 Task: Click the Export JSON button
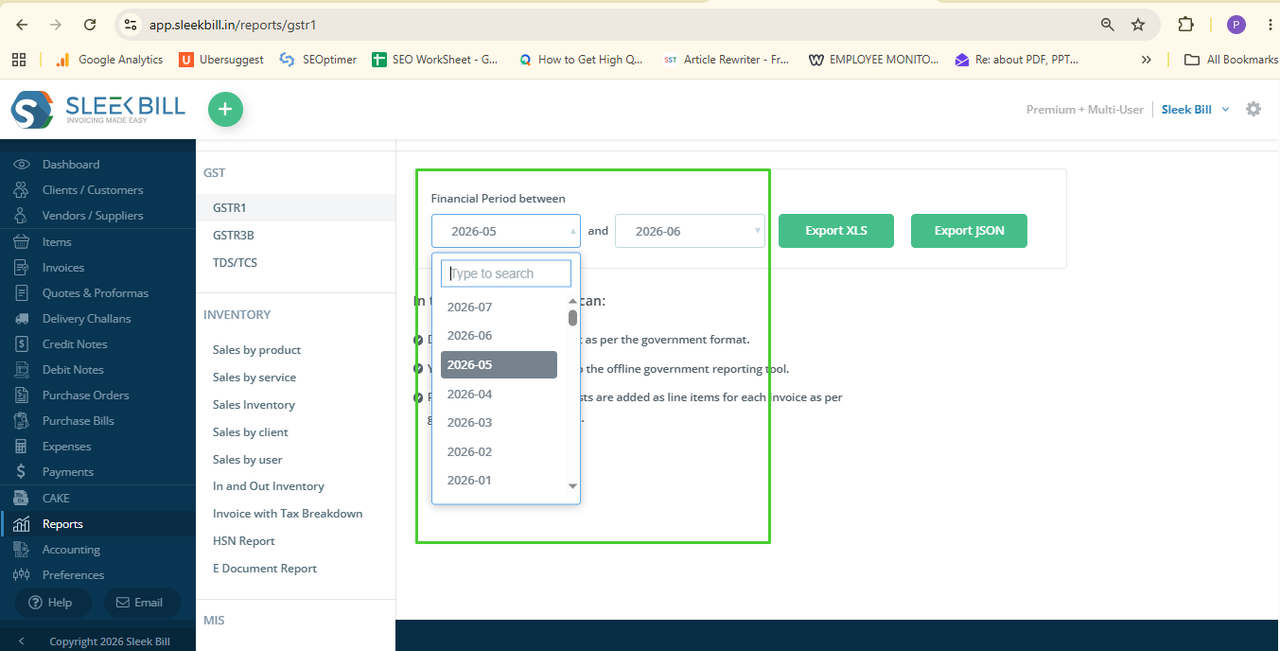pyautogui.click(x=969, y=231)
